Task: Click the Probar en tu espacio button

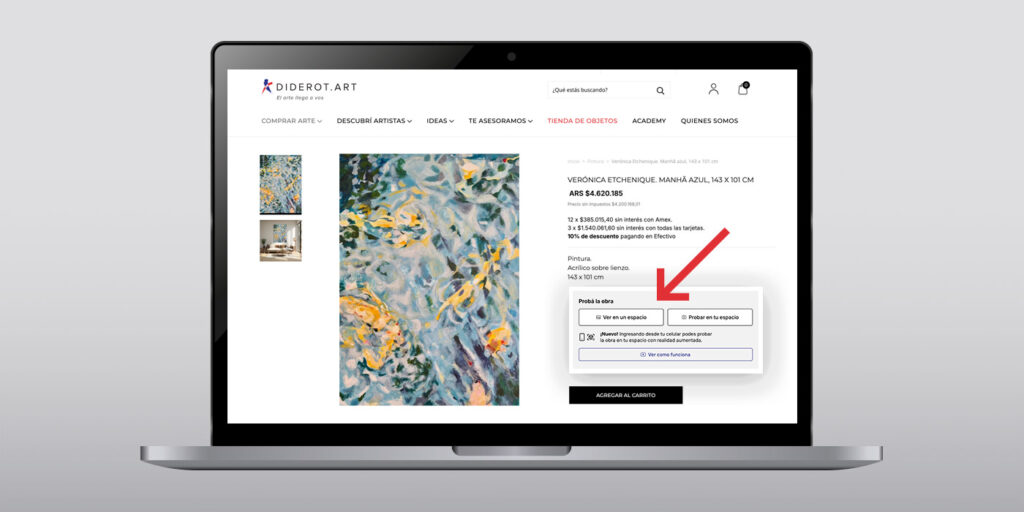Action: [x=710, y=317]
